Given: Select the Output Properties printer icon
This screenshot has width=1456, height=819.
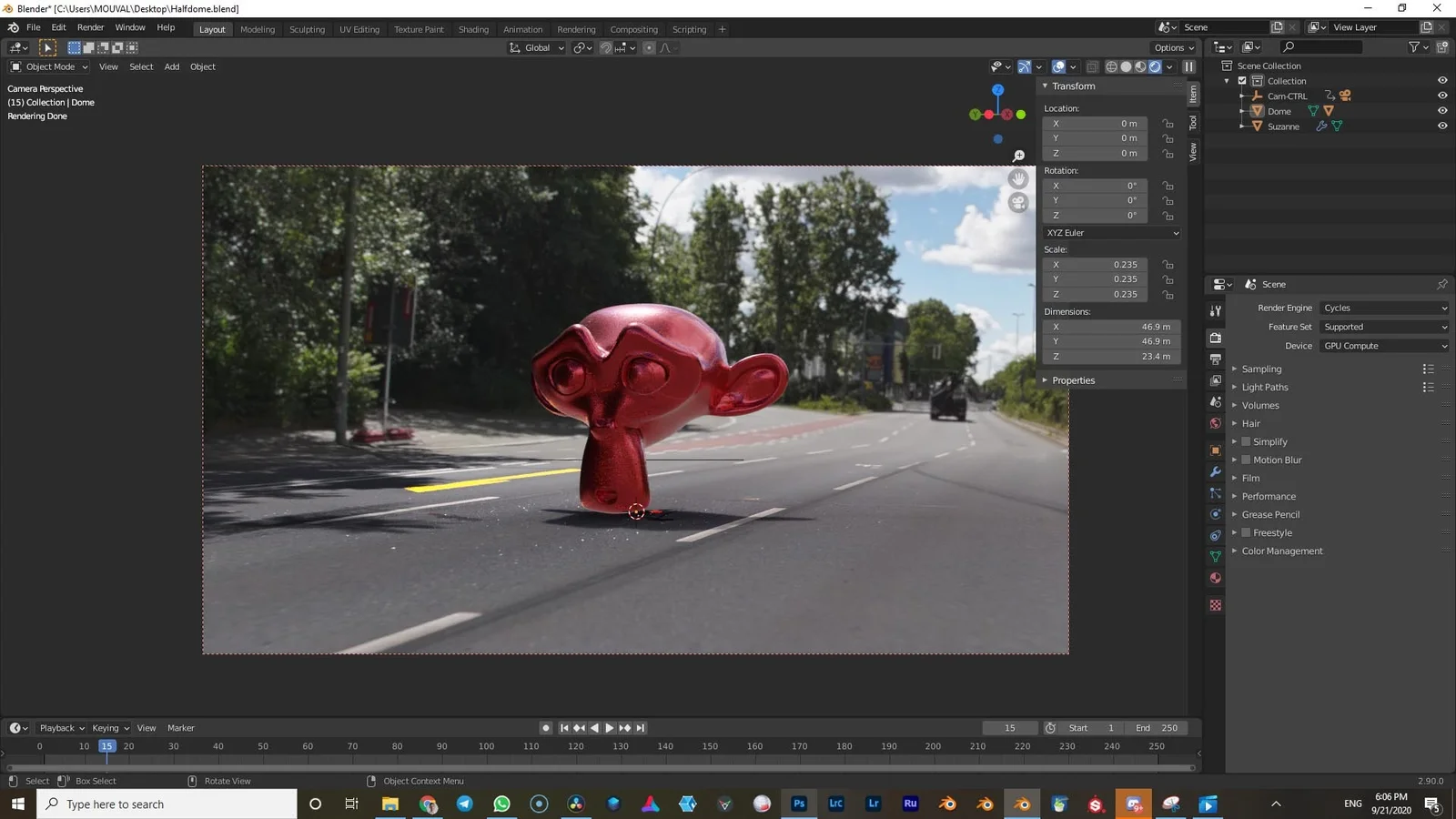Looking at the screenshot, I should (1215, 357).
